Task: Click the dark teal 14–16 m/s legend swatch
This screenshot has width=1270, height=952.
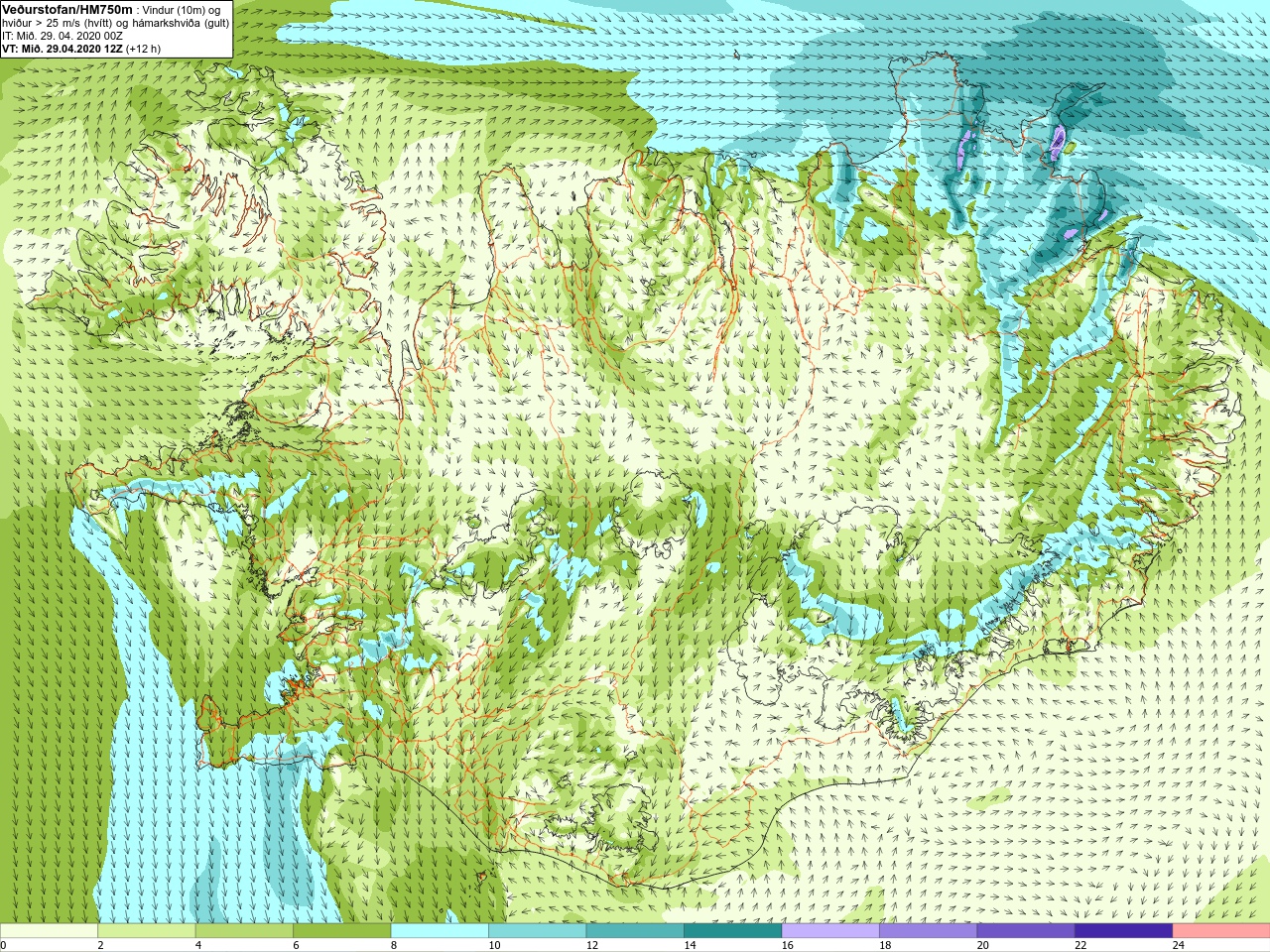Action: 733,931
